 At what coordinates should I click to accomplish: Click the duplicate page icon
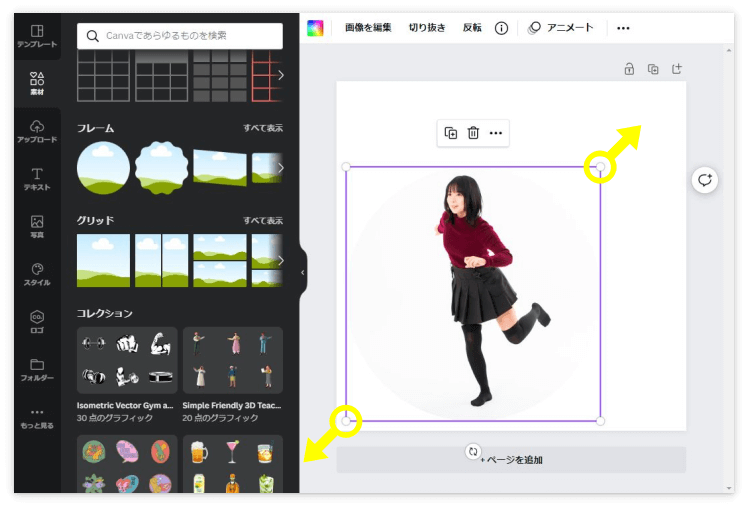pyautogui.click(x=653, y=69)
